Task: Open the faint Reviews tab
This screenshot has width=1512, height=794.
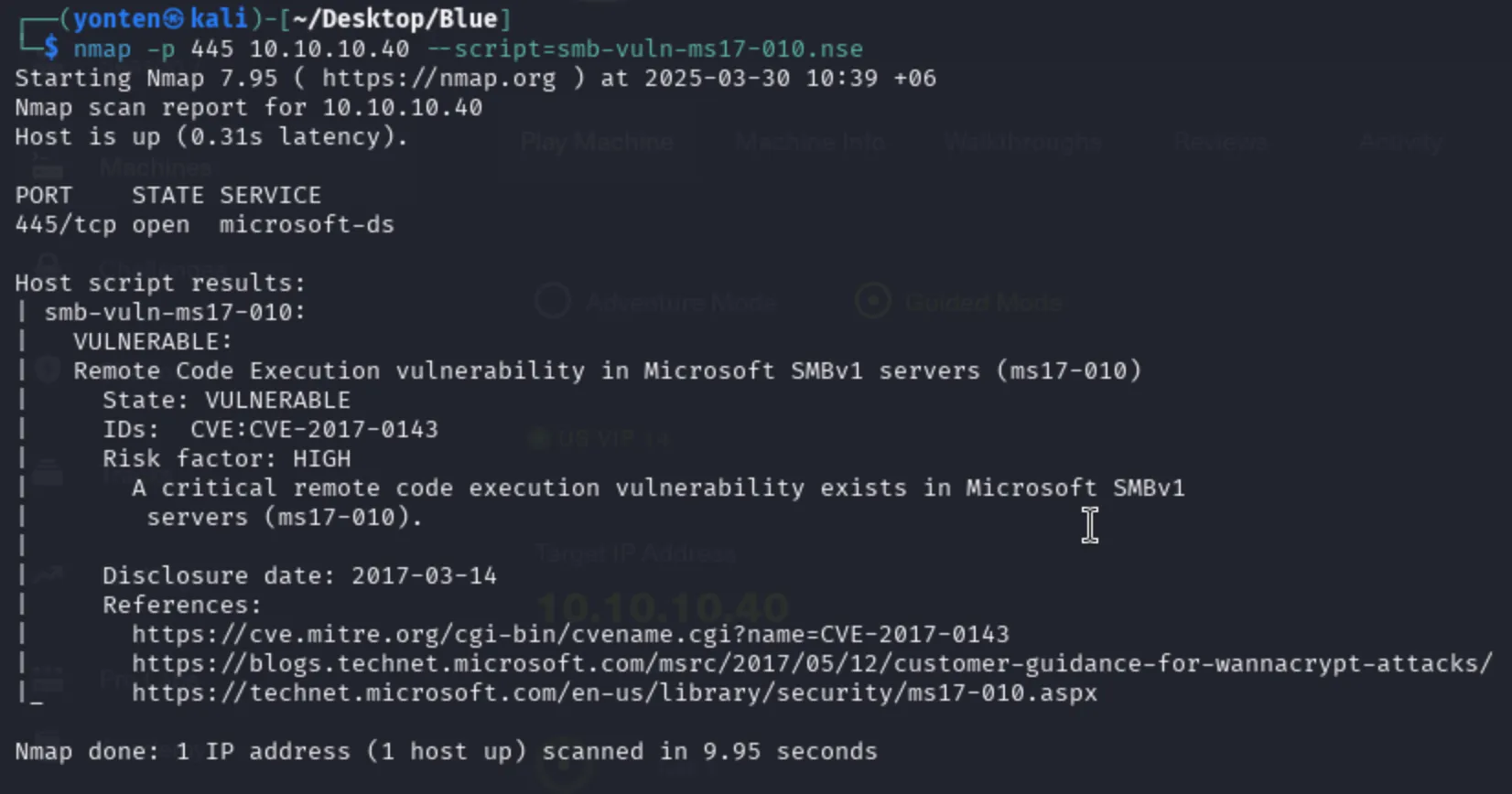Action: tap(1221, 142)
